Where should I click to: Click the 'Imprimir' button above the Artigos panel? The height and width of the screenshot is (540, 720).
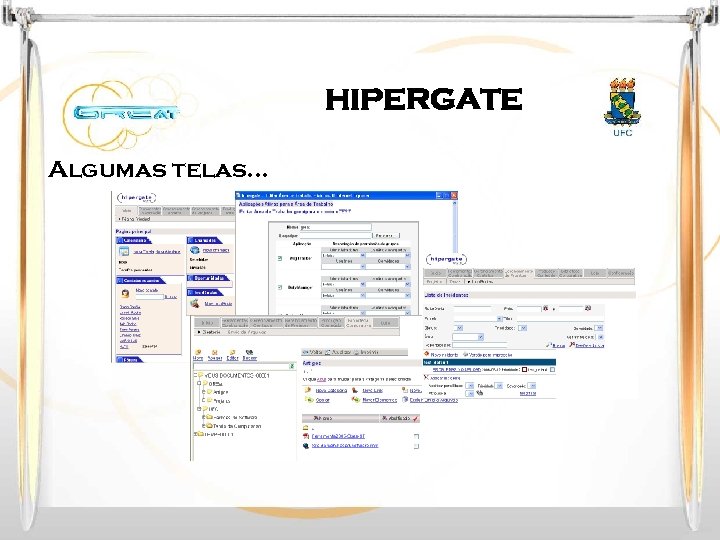366,352
